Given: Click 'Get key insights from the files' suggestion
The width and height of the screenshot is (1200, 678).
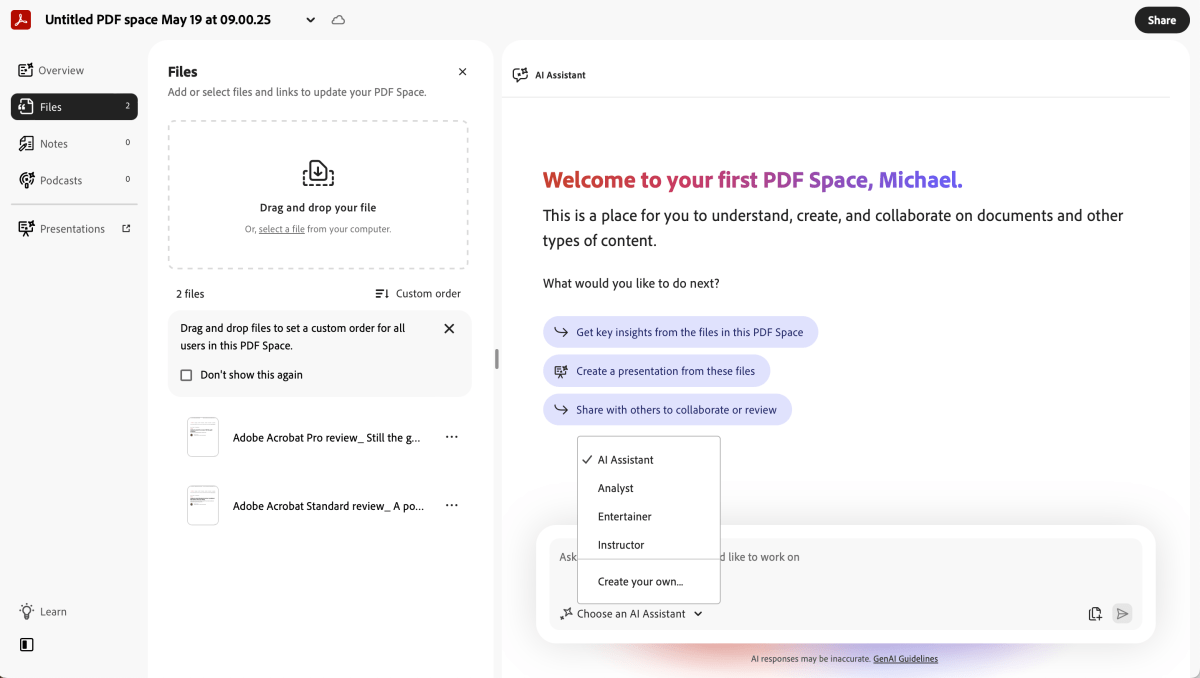Looking at the screenshot, I should (x=680, y=332).
